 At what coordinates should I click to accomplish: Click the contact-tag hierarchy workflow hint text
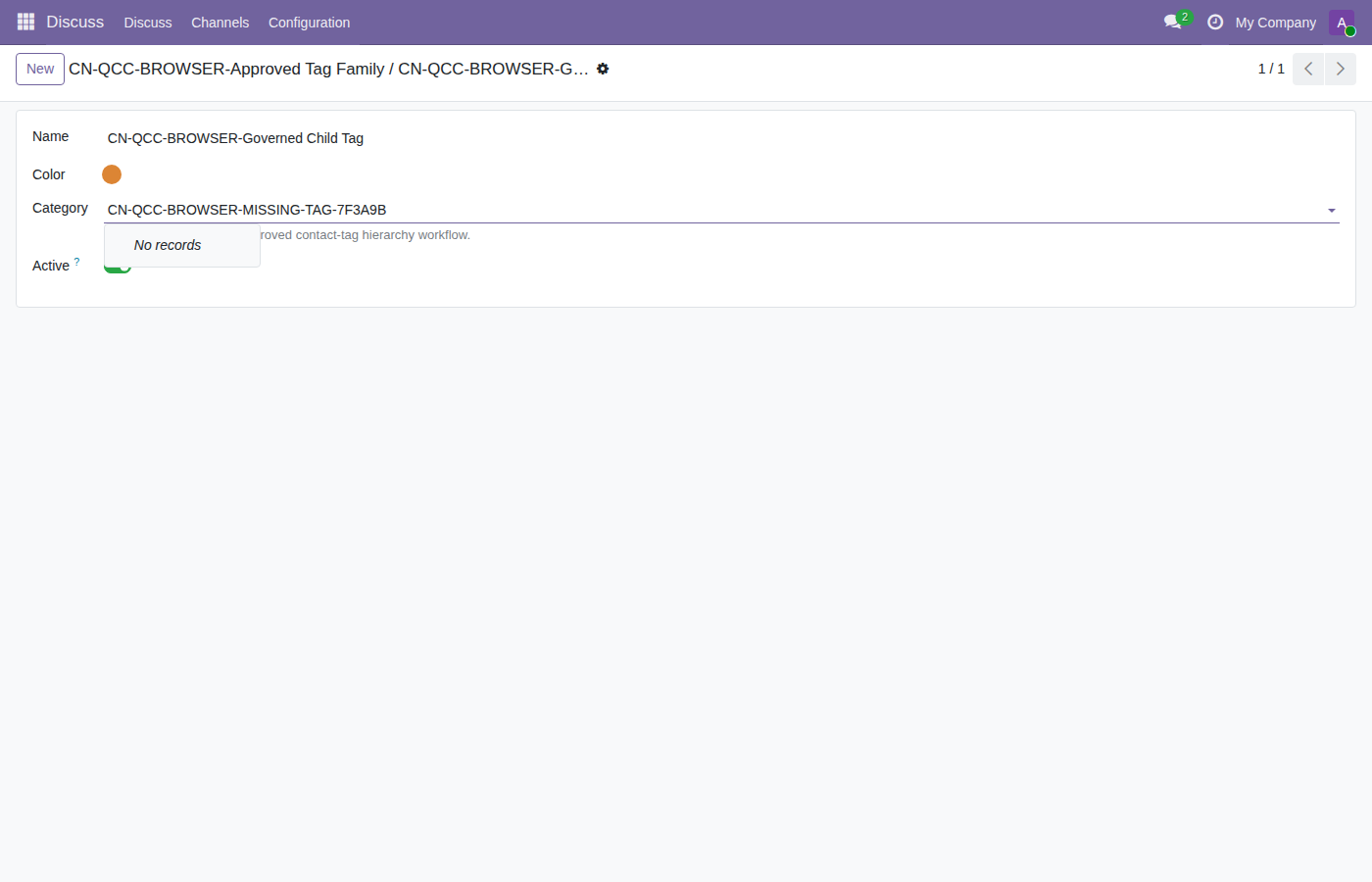coord(366,235)
